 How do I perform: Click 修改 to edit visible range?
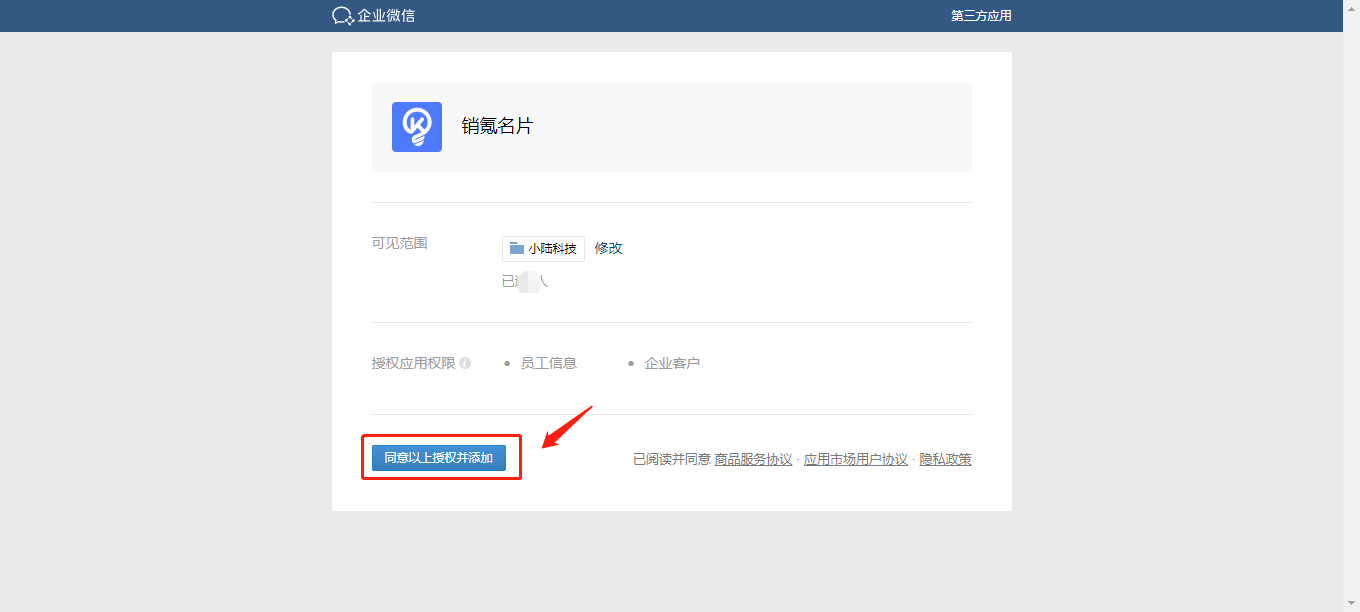click(x=609, y=248)
